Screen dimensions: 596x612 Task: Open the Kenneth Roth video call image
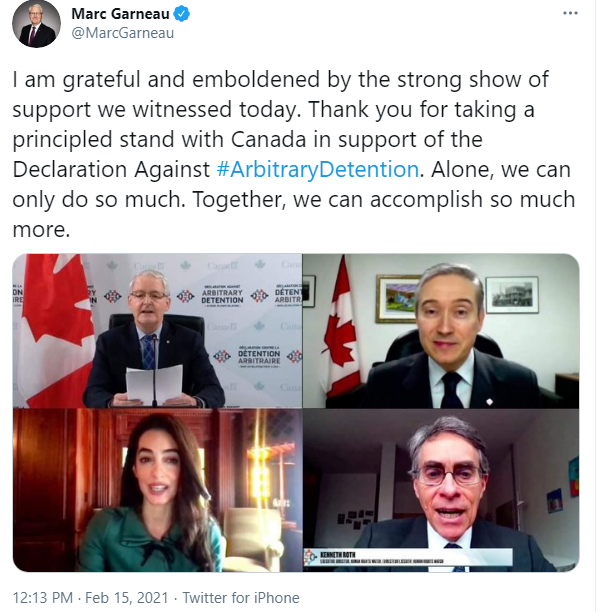(441, 491)
